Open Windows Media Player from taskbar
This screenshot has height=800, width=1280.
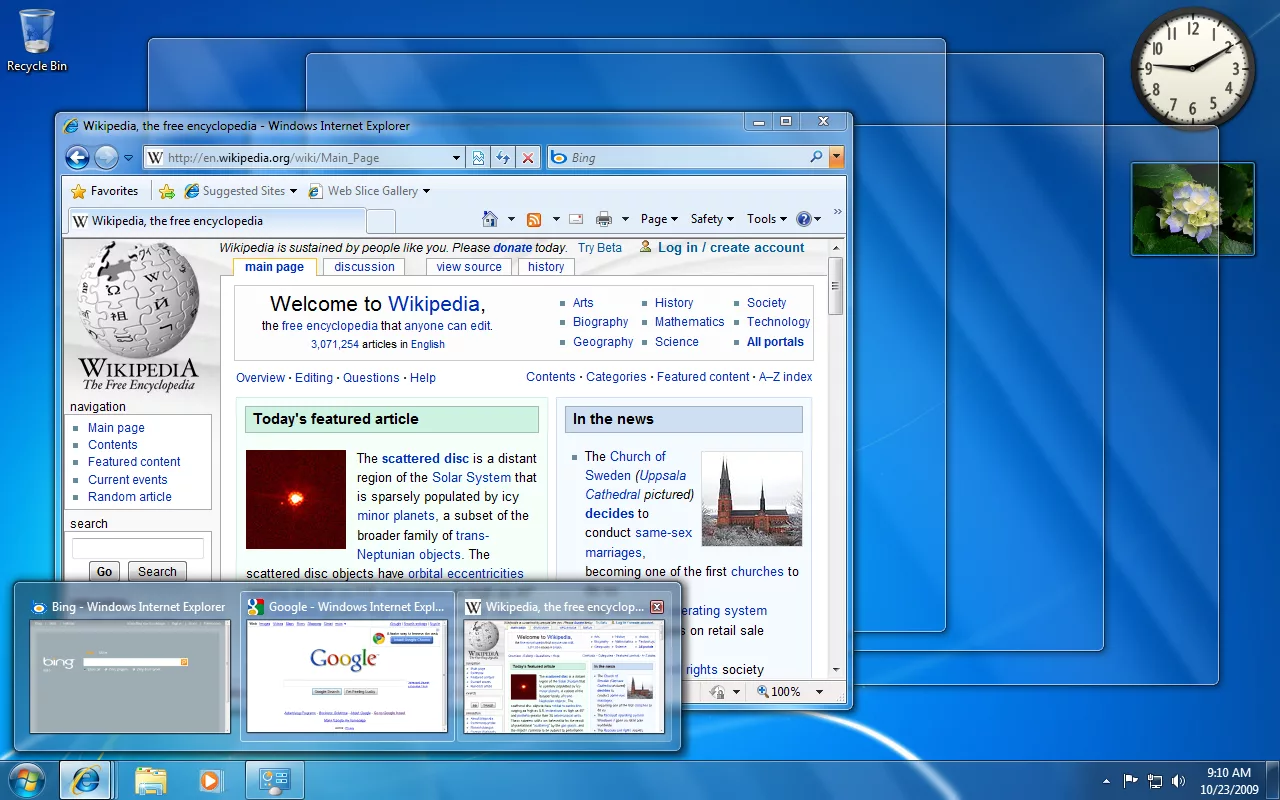(x=210, y=780)
